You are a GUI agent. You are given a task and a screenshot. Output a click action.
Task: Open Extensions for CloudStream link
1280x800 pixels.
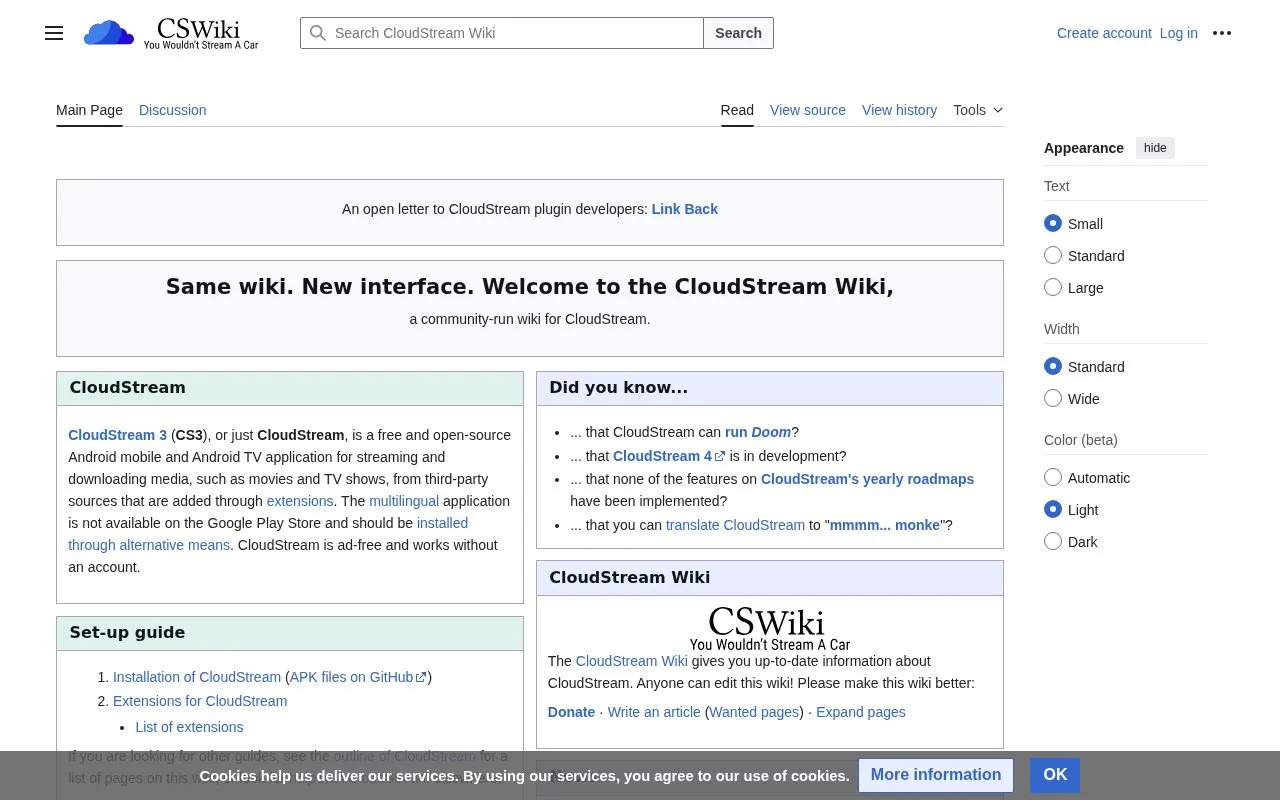coord(200,701)
